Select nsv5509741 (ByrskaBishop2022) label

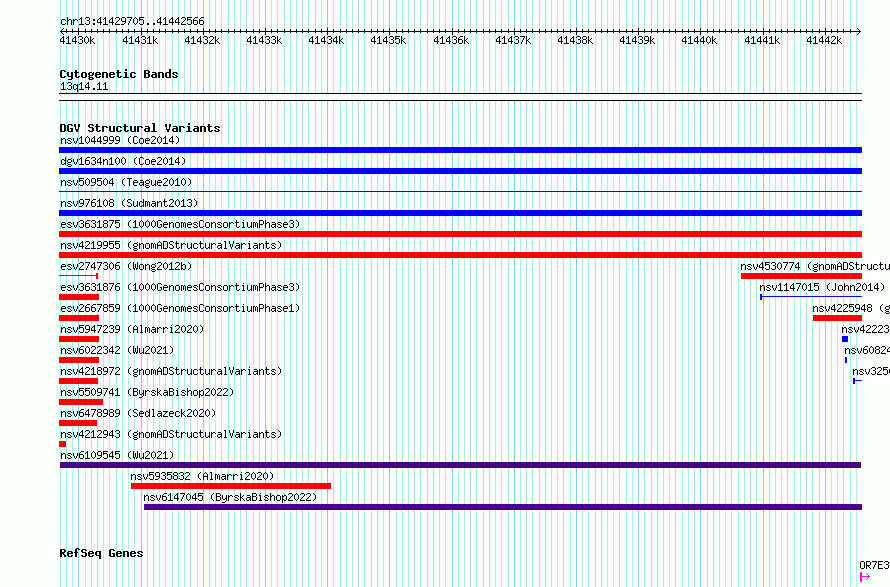point(147,392)
